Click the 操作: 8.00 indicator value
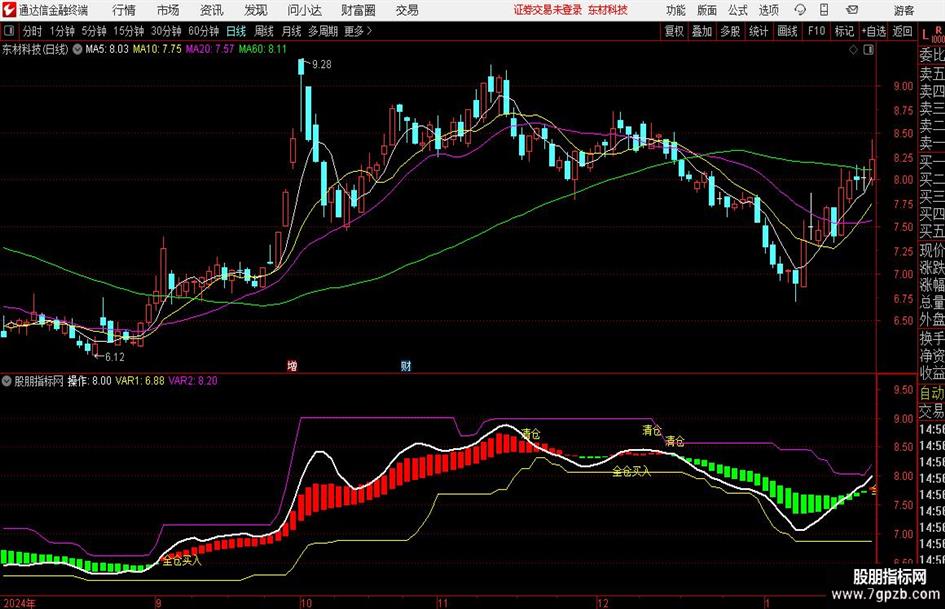 90,381
